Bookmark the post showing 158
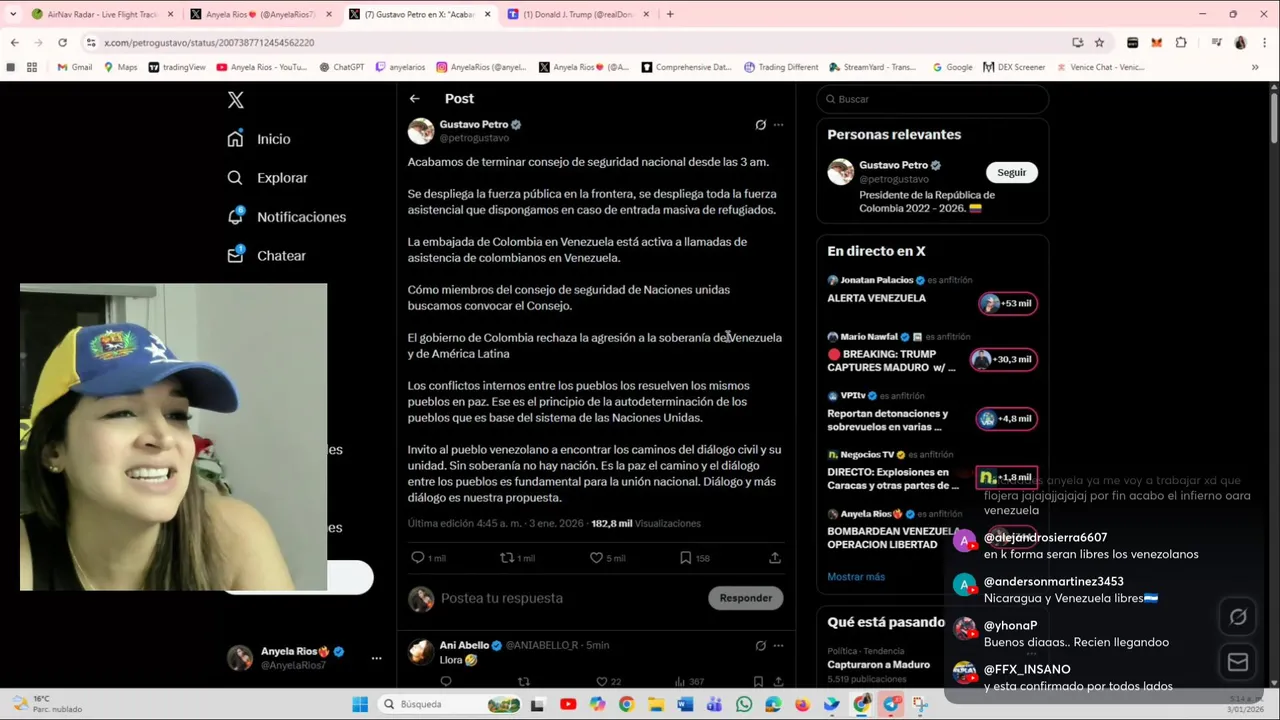 694,558
